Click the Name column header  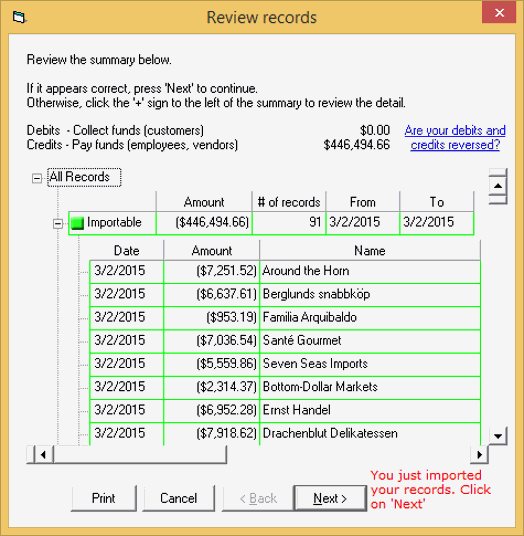point(370,251)
